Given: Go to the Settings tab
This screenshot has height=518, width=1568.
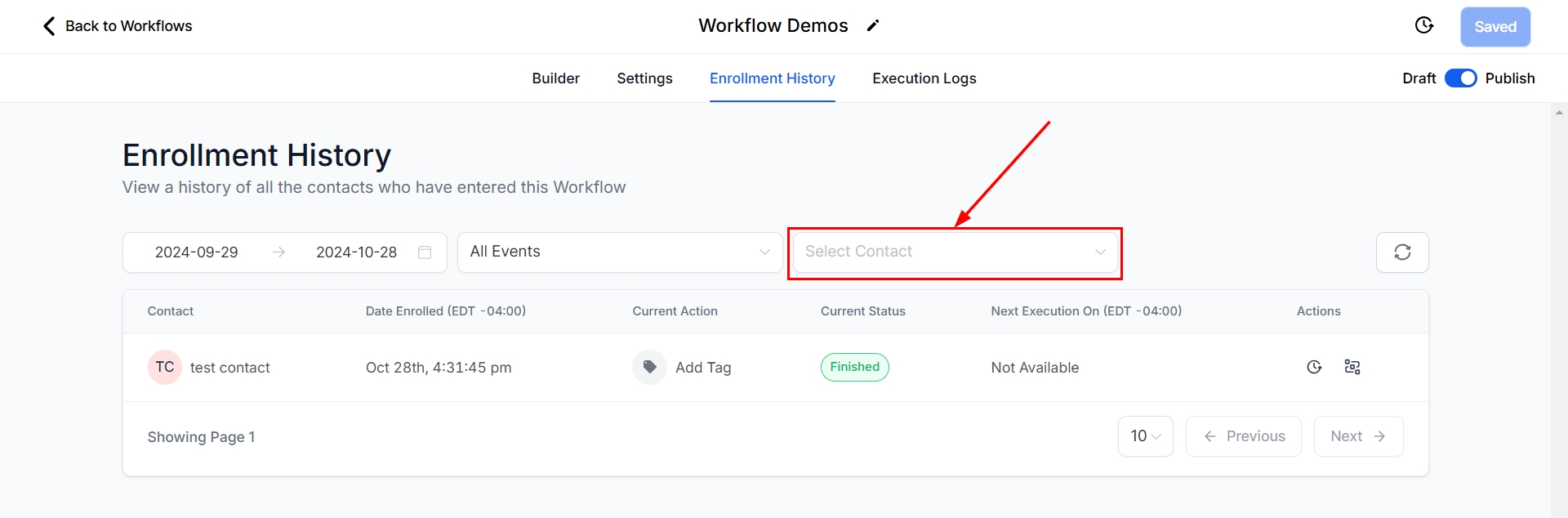Looking at the screenshot, I should pyautogui.click(x=644, y=78).
